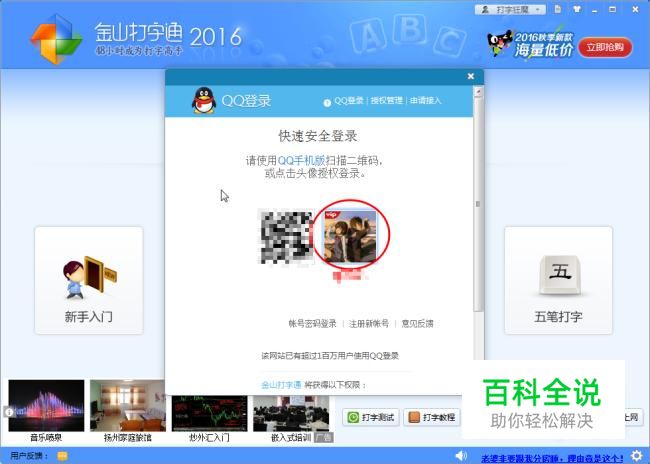
Task: Click the document icon in title bar
Action: [558, 9]
